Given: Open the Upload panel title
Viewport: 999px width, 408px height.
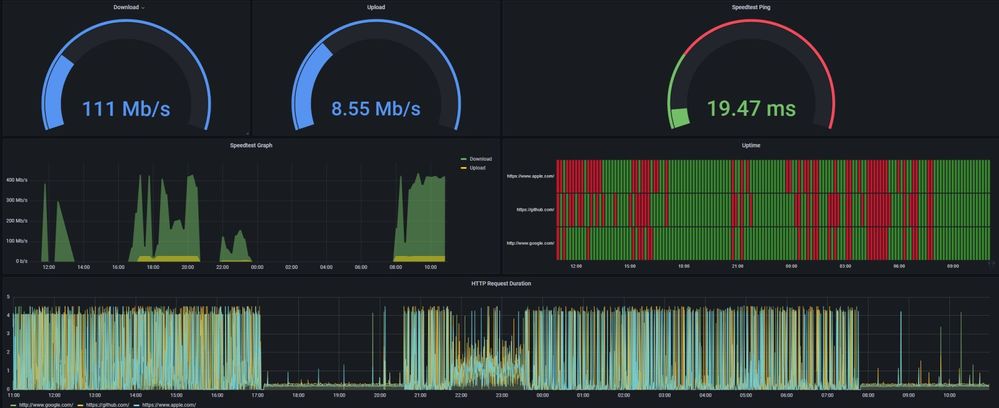Looking at the screenshot, I should [x=377, y=7].
